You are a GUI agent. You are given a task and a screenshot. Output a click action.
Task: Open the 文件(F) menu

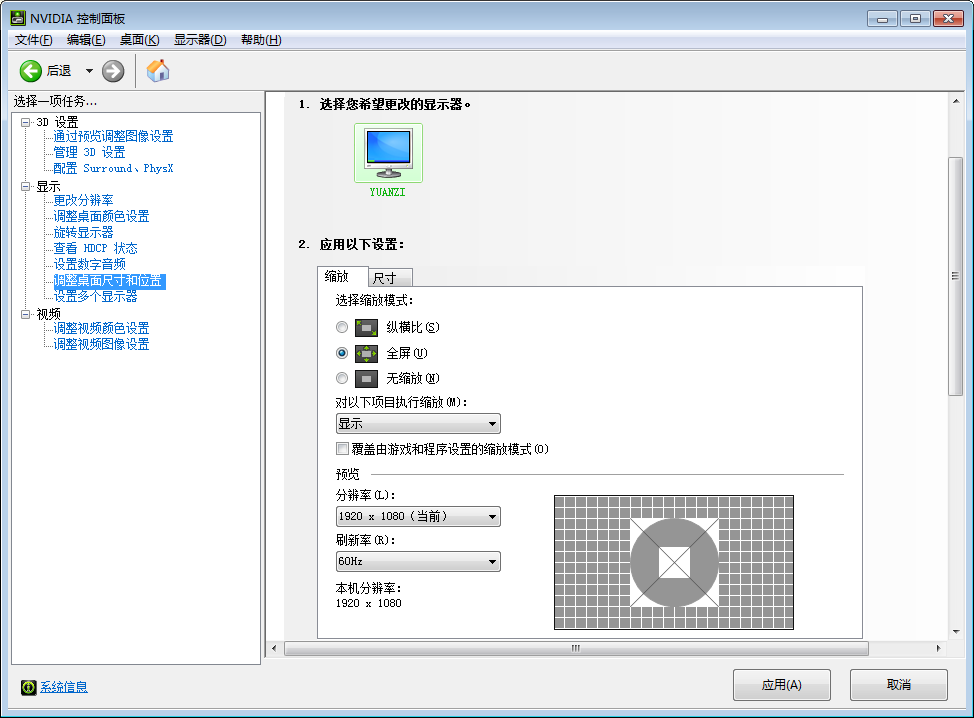pos(34,40)
